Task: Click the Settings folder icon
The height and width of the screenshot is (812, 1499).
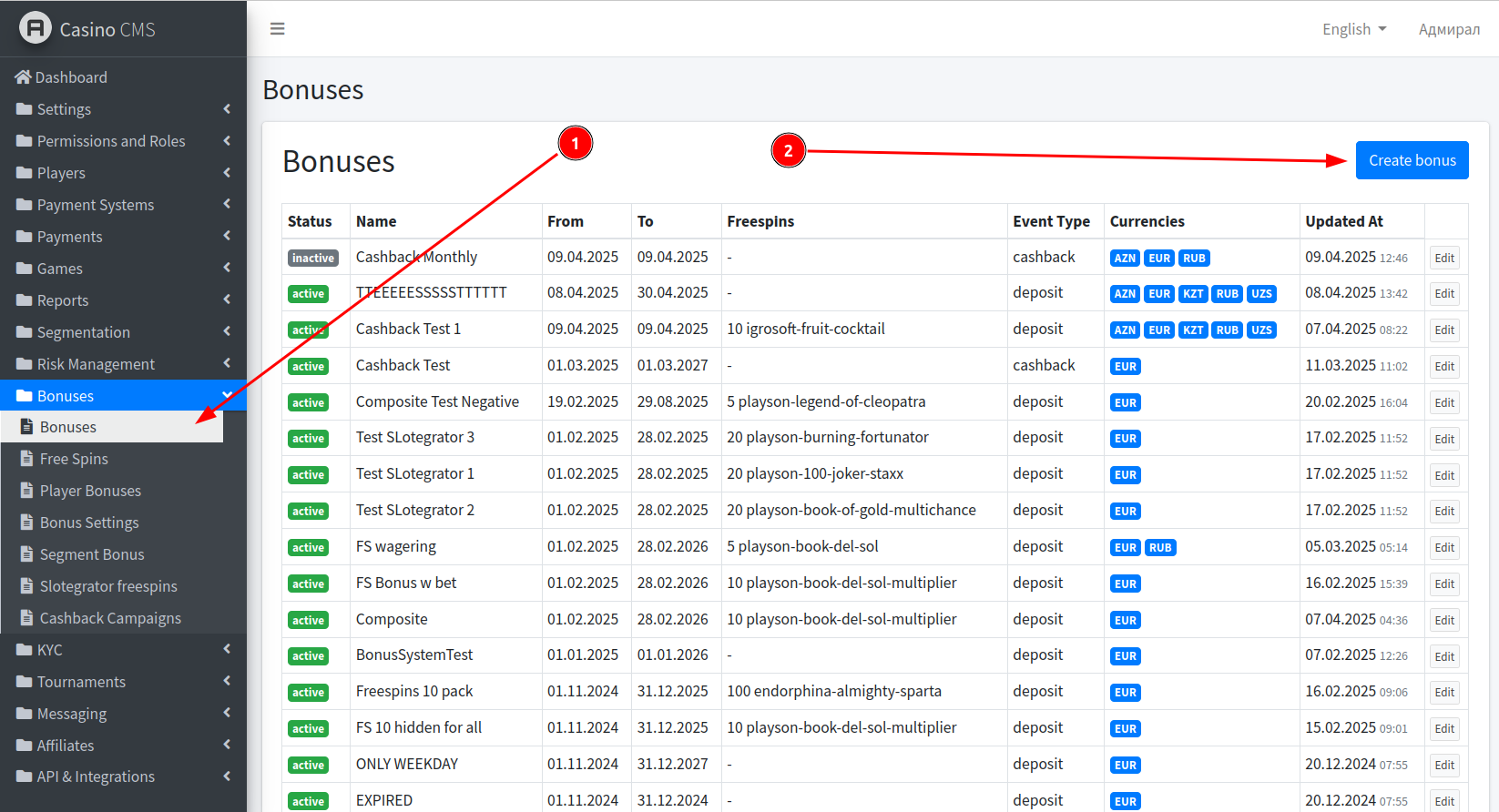Action: tap(25, 109)
